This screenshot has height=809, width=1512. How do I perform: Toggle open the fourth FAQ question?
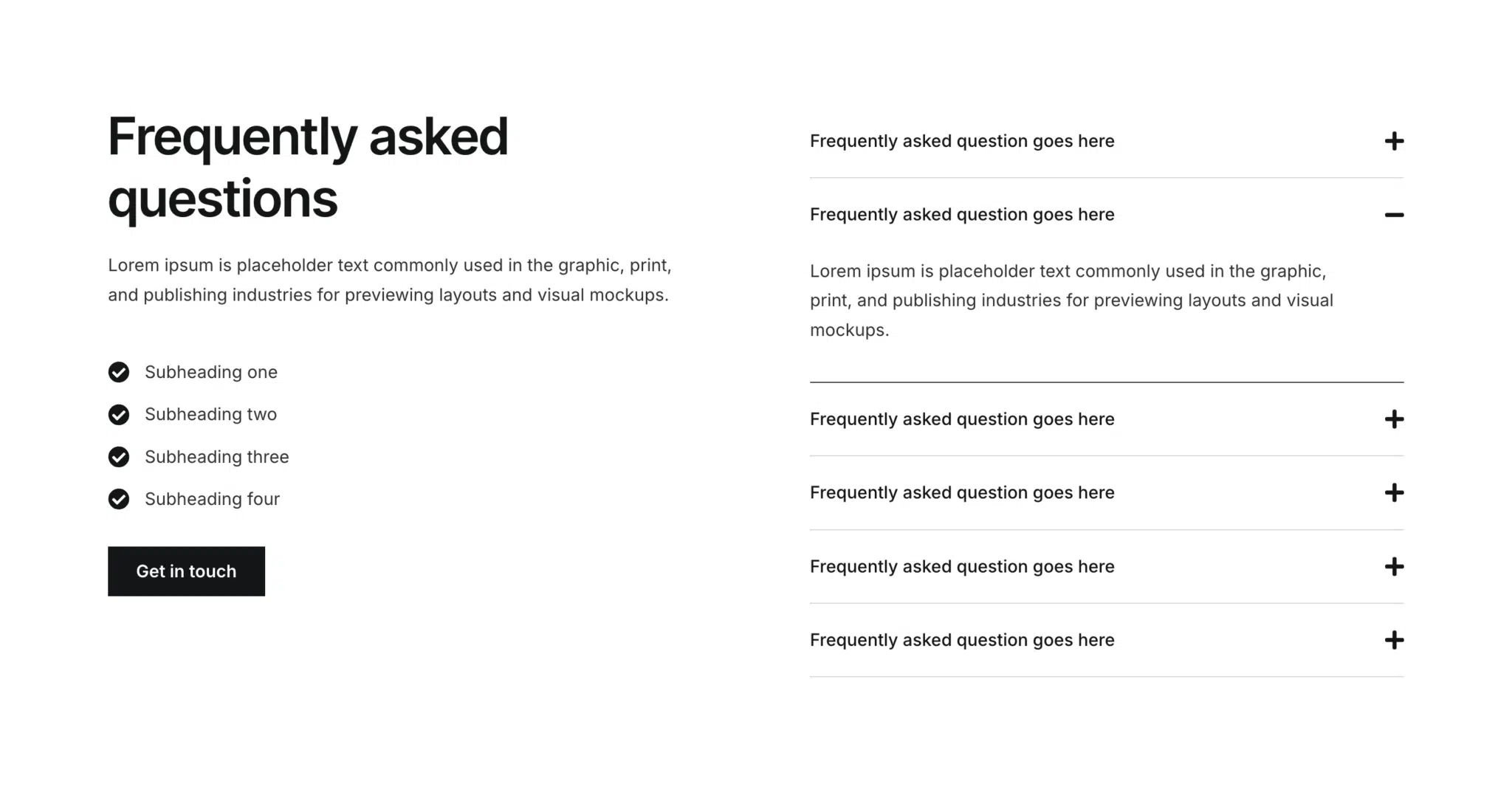(1395, 492)
